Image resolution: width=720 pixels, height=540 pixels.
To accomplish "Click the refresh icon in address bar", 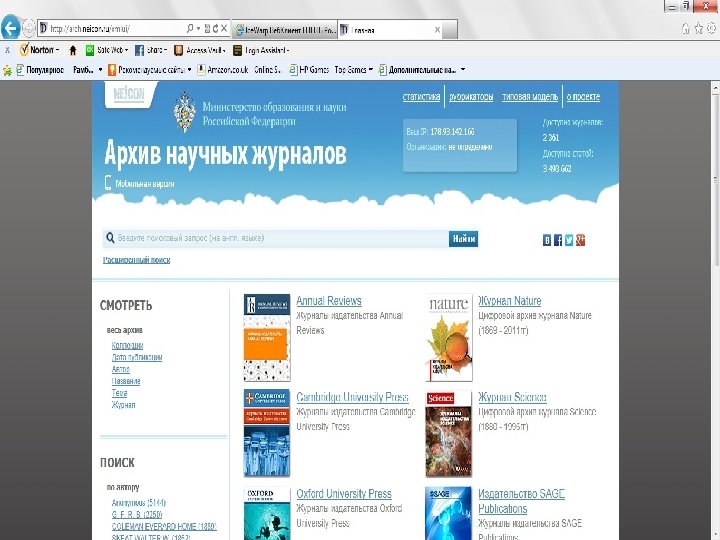I will click(x=215, y=28).
